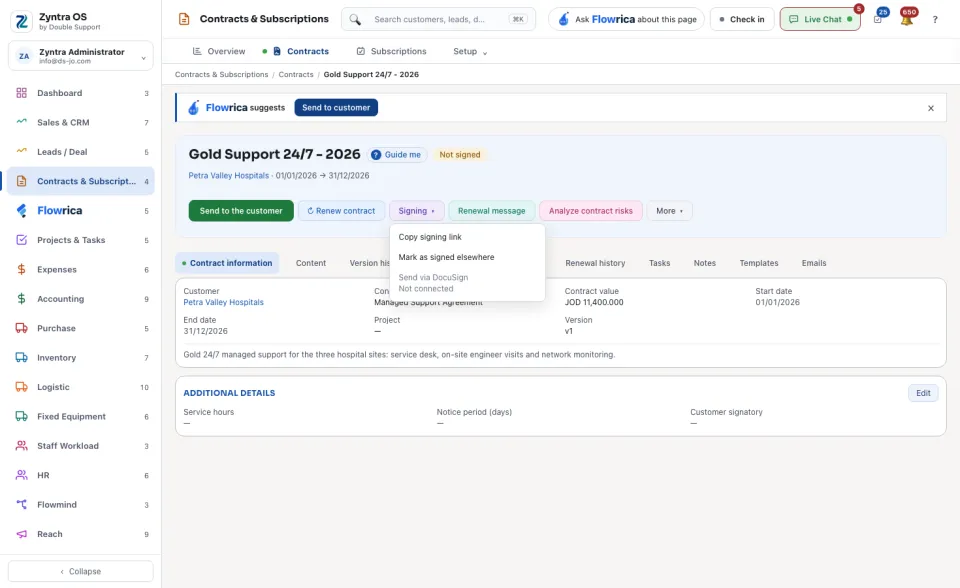Click Flowrica's suggested Send to customer button
960x588 pixels.
pos(336,108)
